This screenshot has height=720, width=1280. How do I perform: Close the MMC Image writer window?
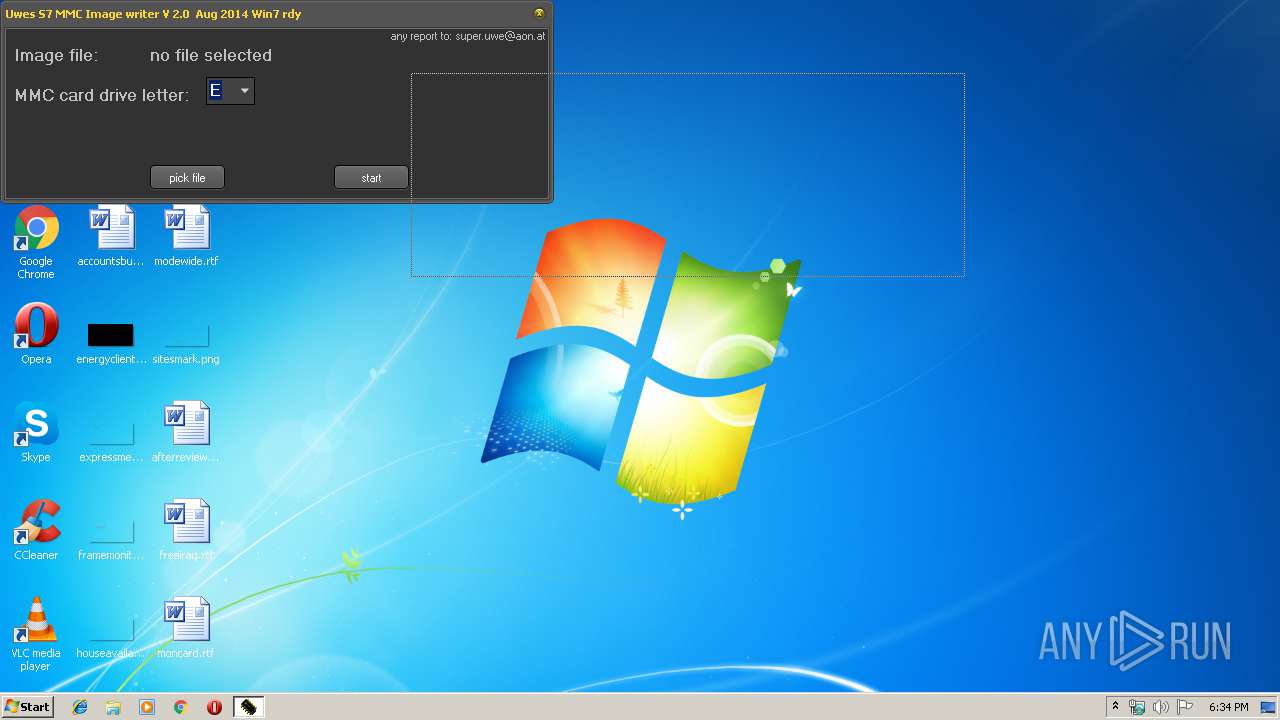click(539, 13)
